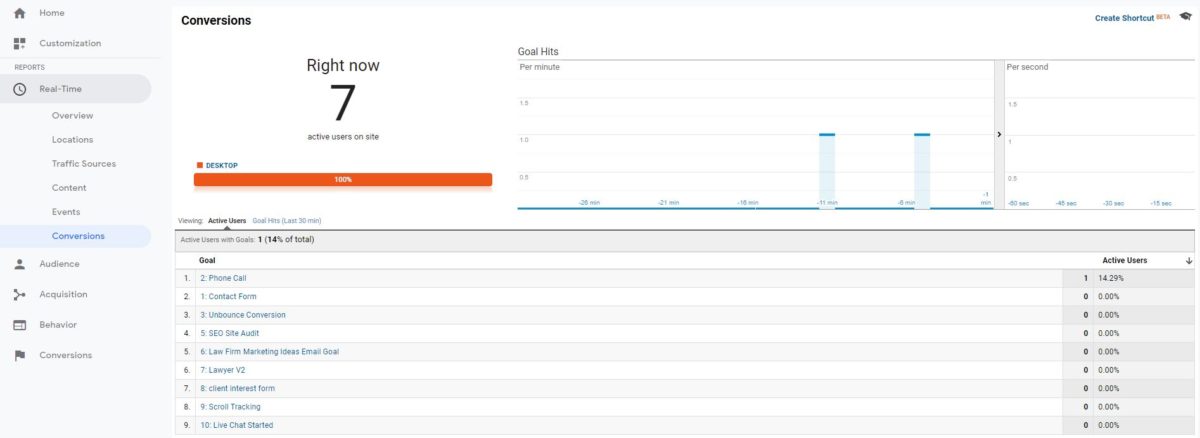The image size is (1200, 438).
Task: Click the Audience person icon
Action: pos(19,264)
